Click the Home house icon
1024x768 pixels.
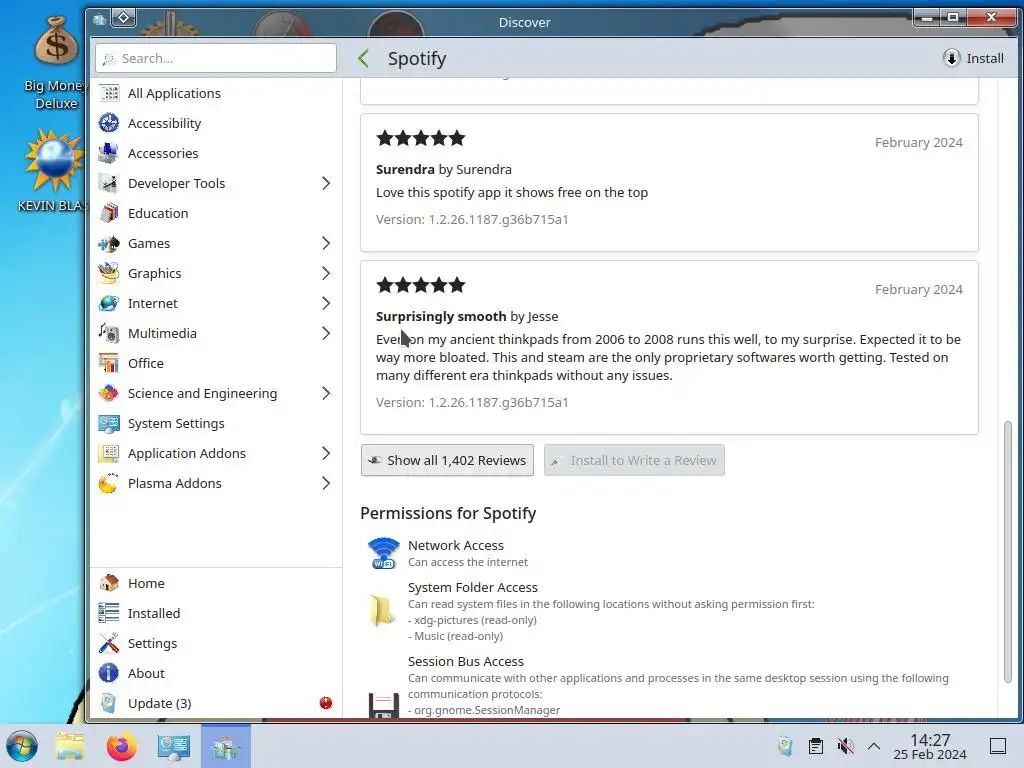point(109,583)
